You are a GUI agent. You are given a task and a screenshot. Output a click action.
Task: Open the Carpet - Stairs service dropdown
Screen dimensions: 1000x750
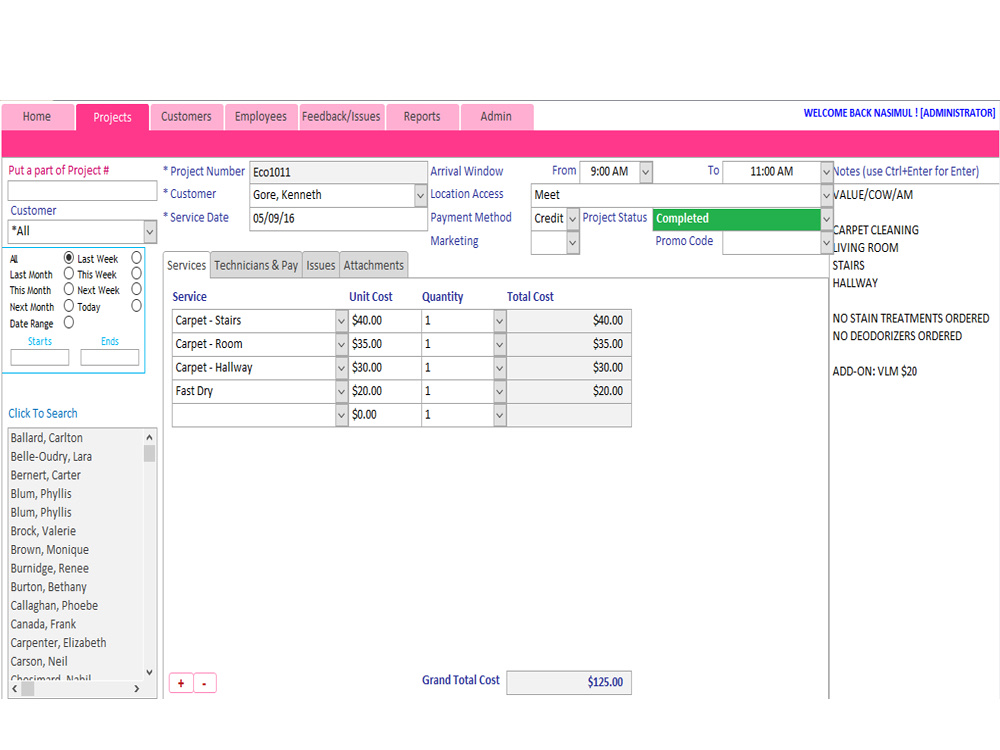coord(342,321)
